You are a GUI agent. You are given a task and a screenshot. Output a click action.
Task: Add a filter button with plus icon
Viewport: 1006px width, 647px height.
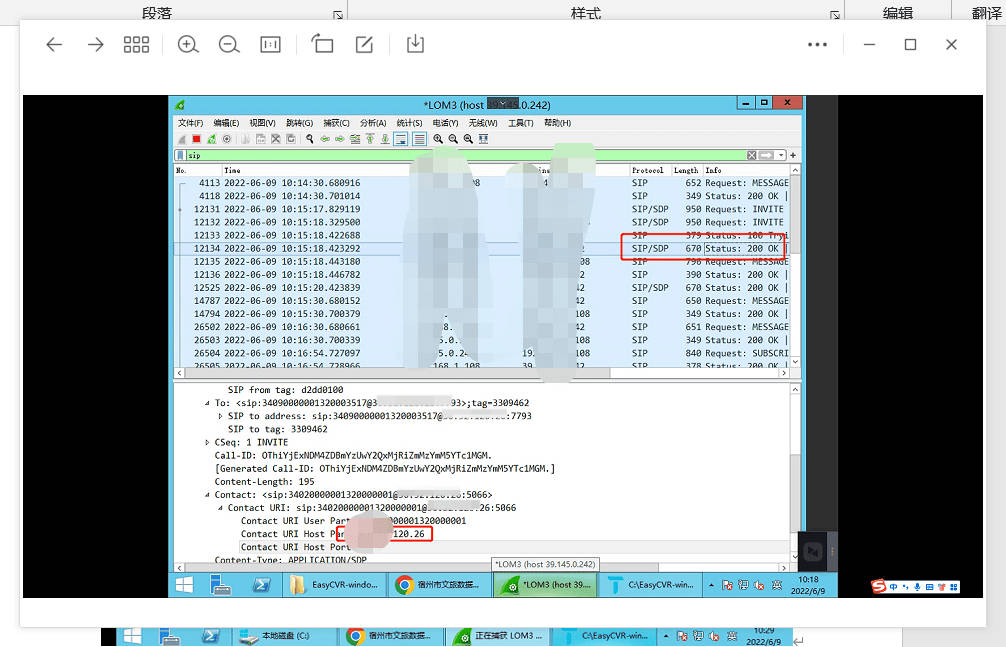(793, 155)
